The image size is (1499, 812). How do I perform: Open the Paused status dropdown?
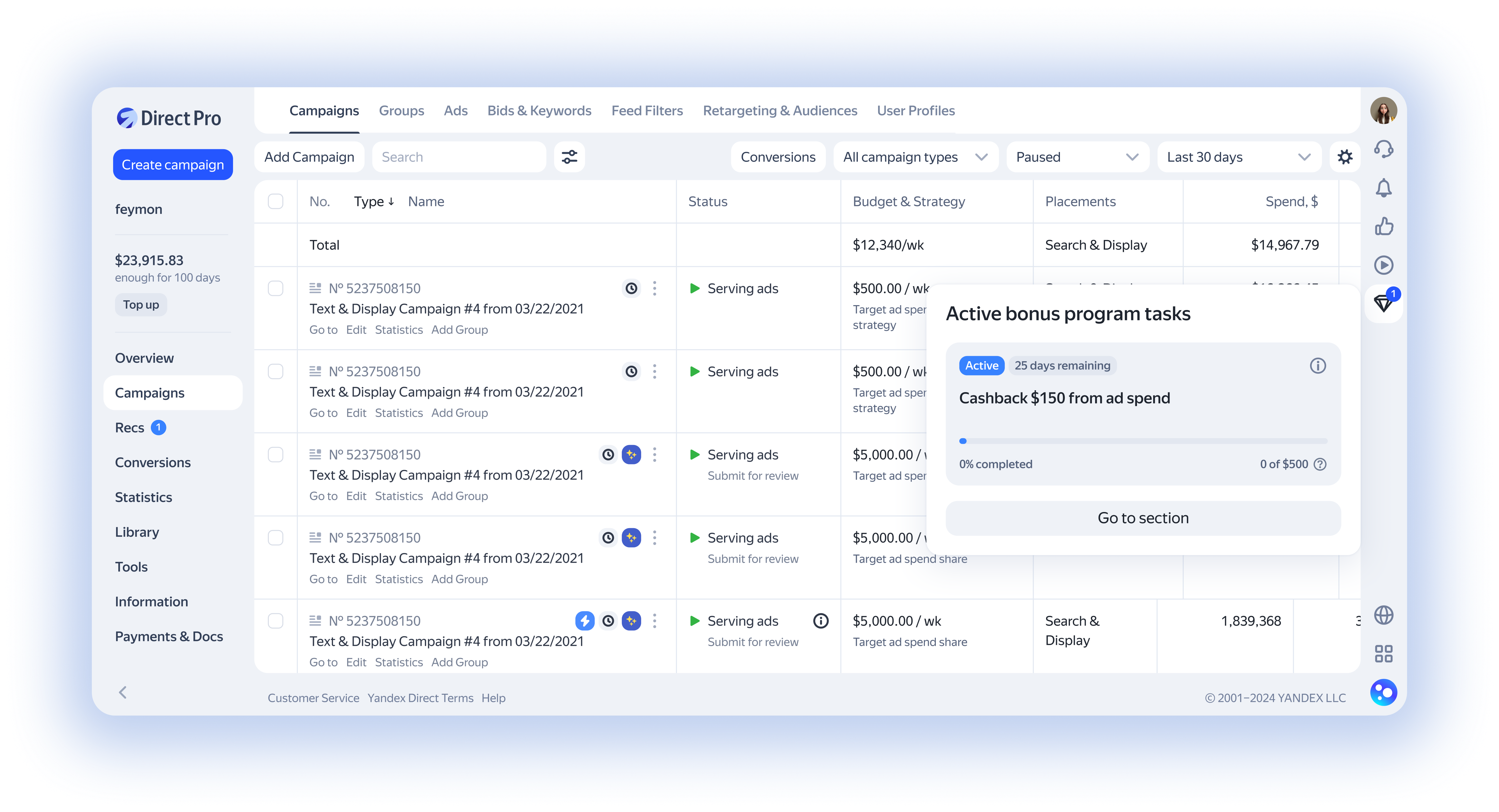1078,157
